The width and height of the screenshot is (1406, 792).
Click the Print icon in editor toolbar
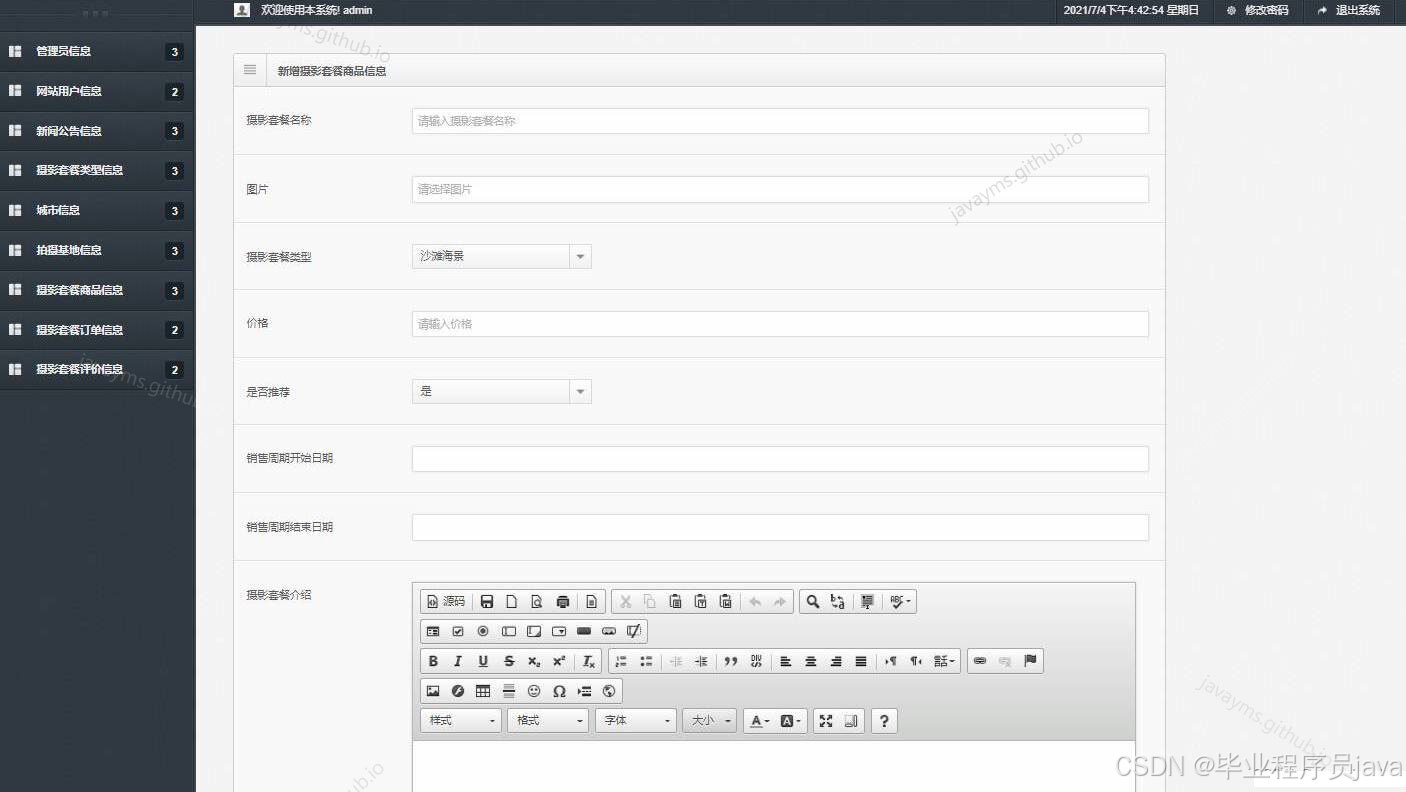[563, 601]
